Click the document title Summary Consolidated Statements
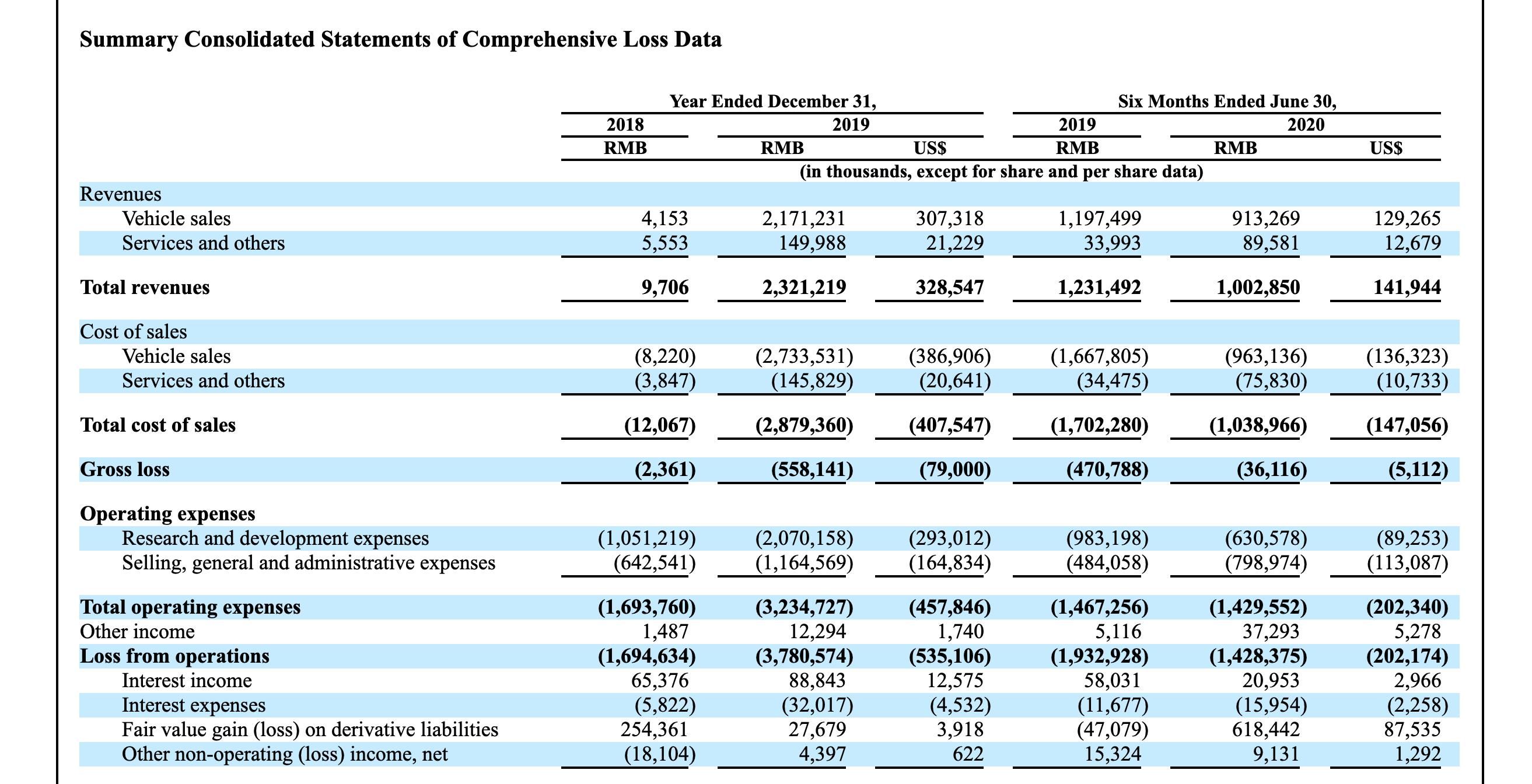The image size is (1532, 784). [x=400, y=39]
